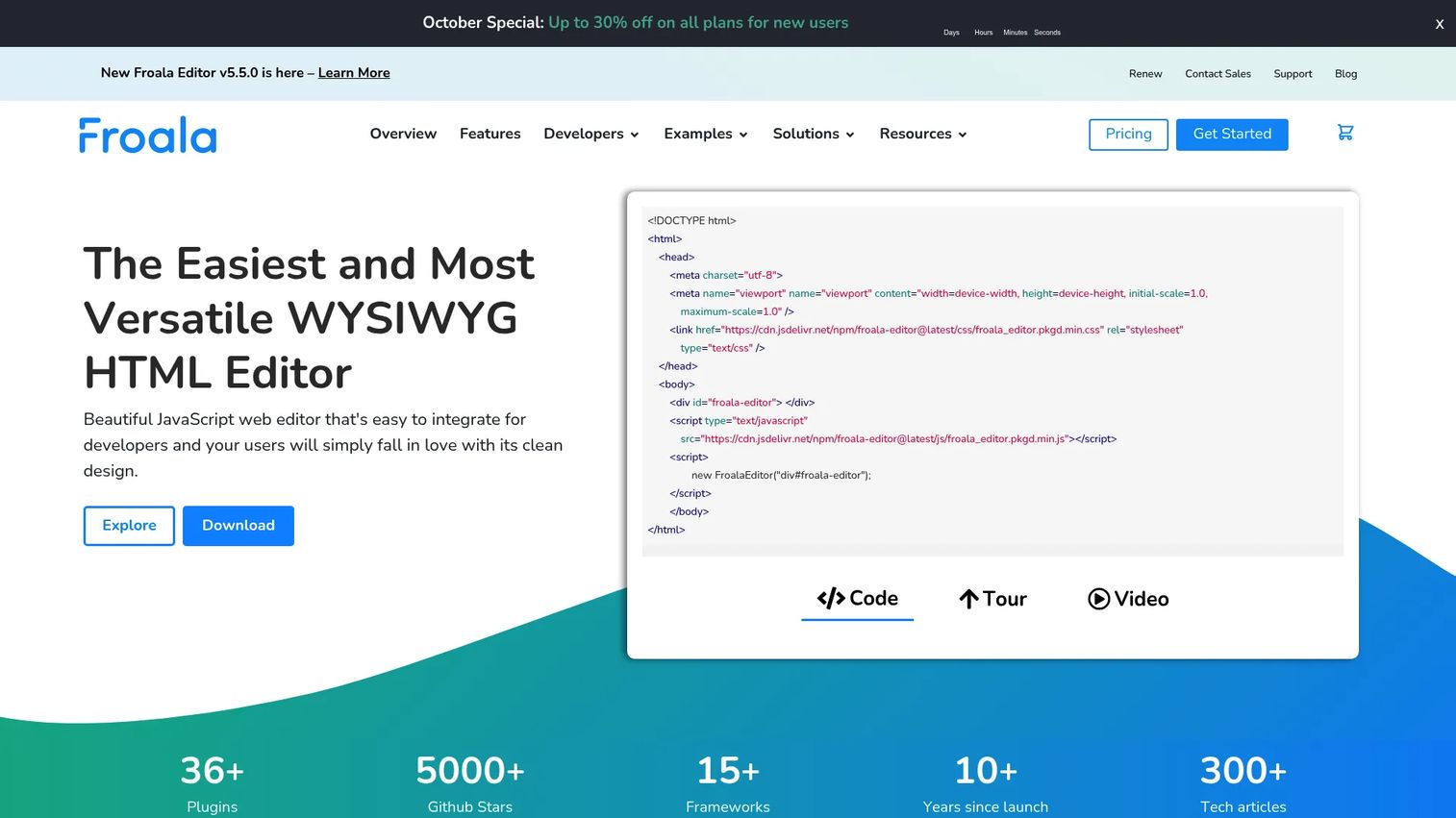Click the Get Started button
Image resolution: width=1456 pixels, height=818 pixels.
(1232, 135)
